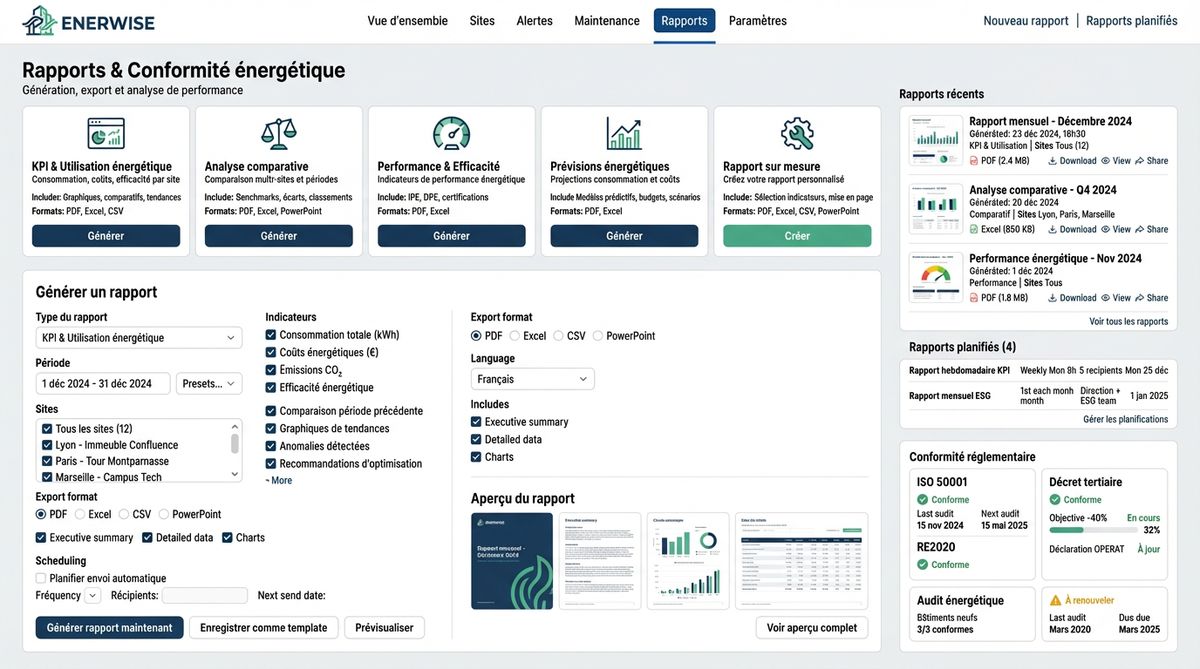Click the Prévisions énergétiques chart icon
This screenshot has height=669, width=1200.
click(x=624, y=133)
